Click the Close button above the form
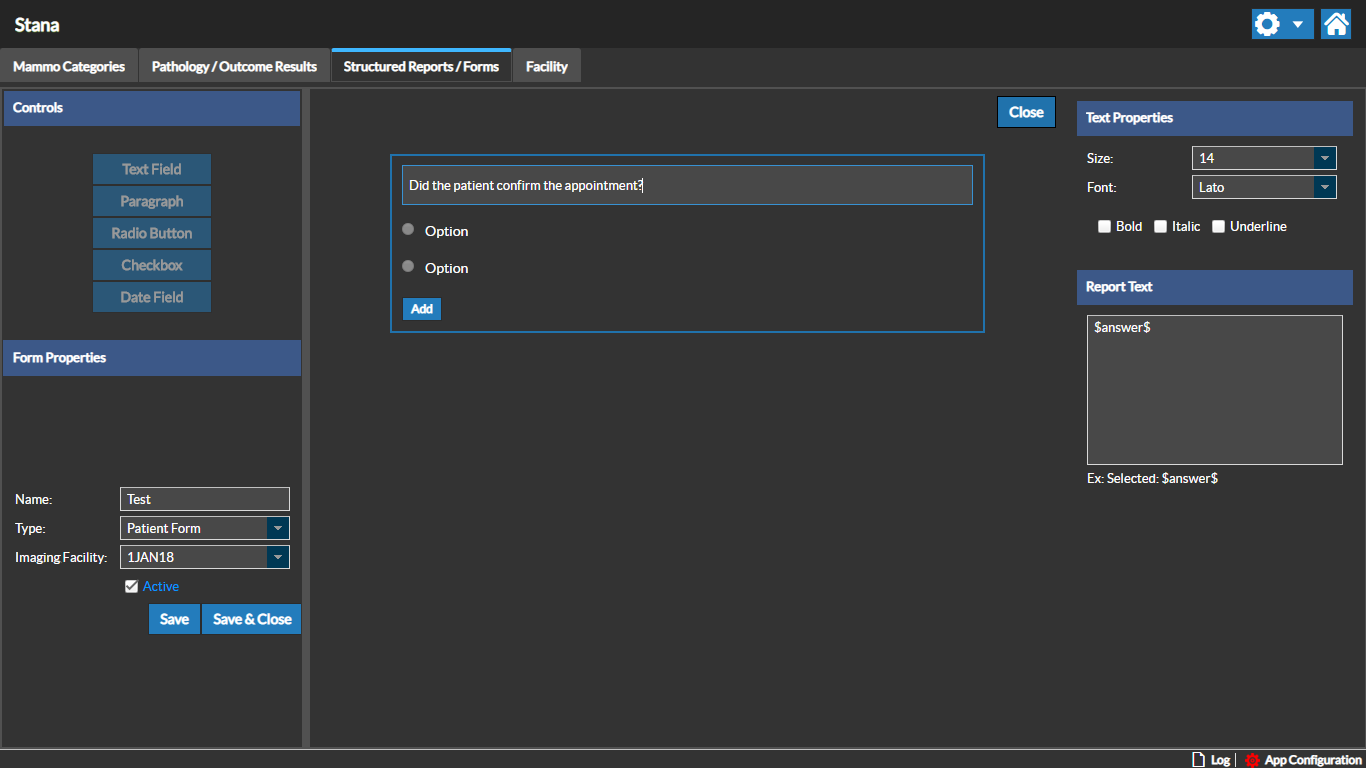1366x768 pixels. point(1026,112)
